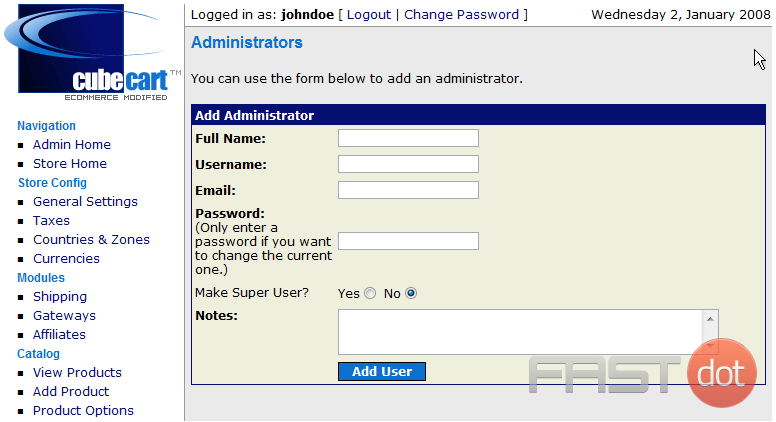The image size is (776, 422).
Task: Click the Add User button
Action: (x=382, y=372)
